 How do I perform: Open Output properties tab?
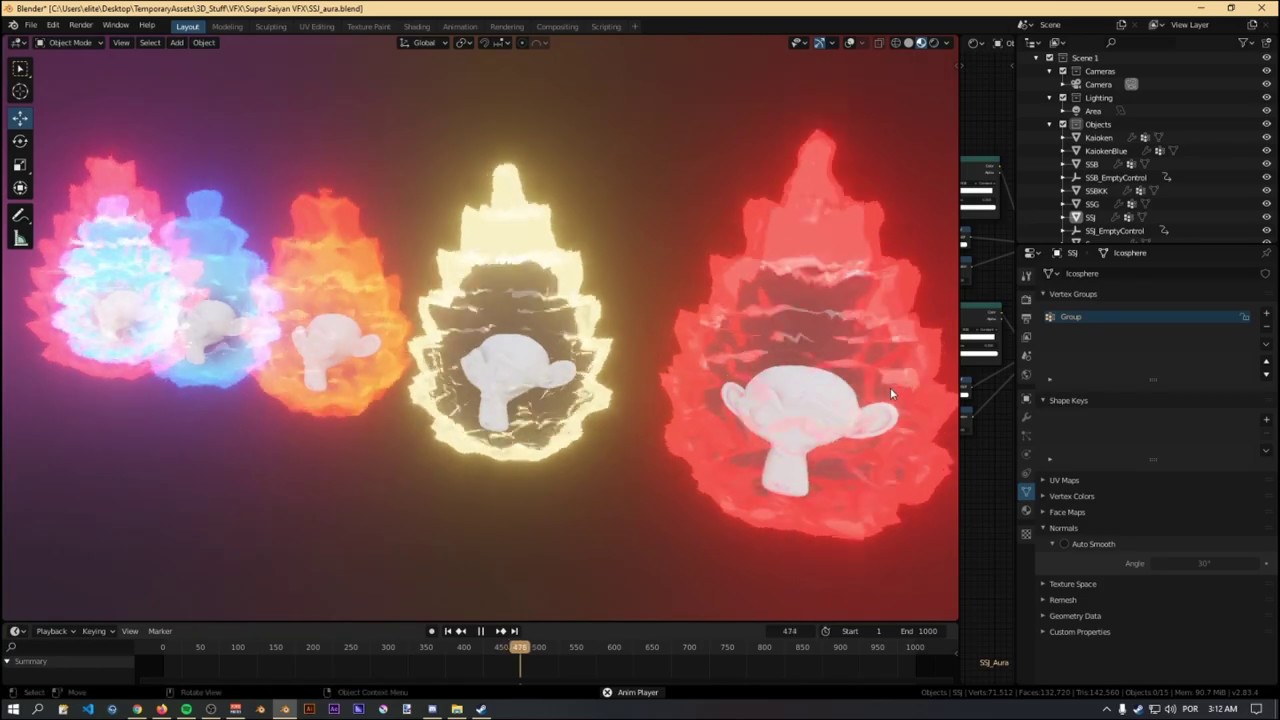pyautogui.click(x=1026, y=318)
